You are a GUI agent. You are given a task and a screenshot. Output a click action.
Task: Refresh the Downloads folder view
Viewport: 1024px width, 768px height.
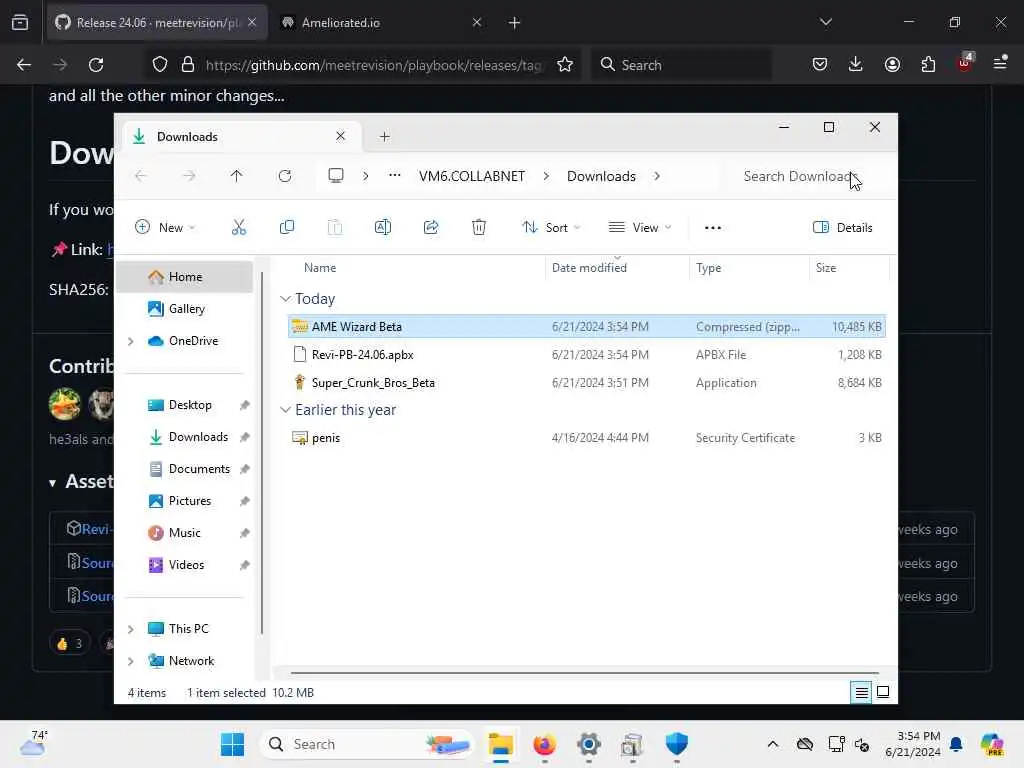tap(285, 176)
